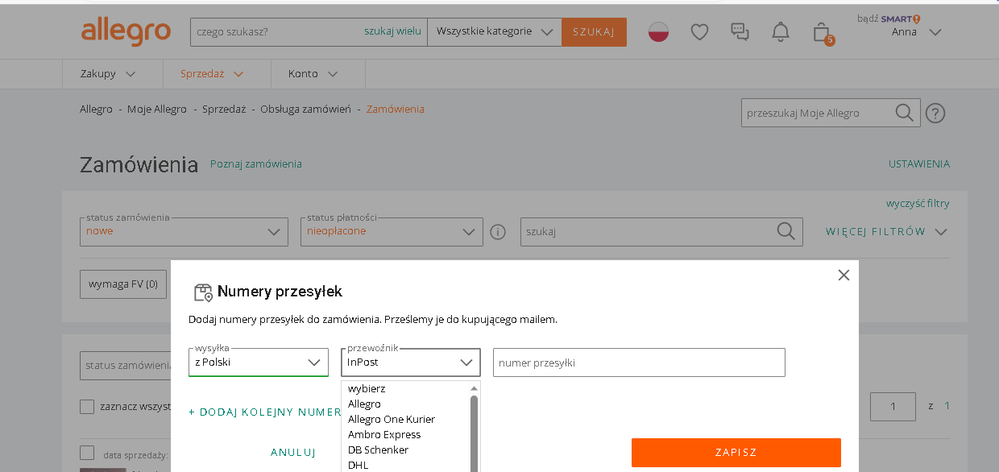
Task: Click DODAJ KOLEJNY NUMER link
Action: (265, 412)
